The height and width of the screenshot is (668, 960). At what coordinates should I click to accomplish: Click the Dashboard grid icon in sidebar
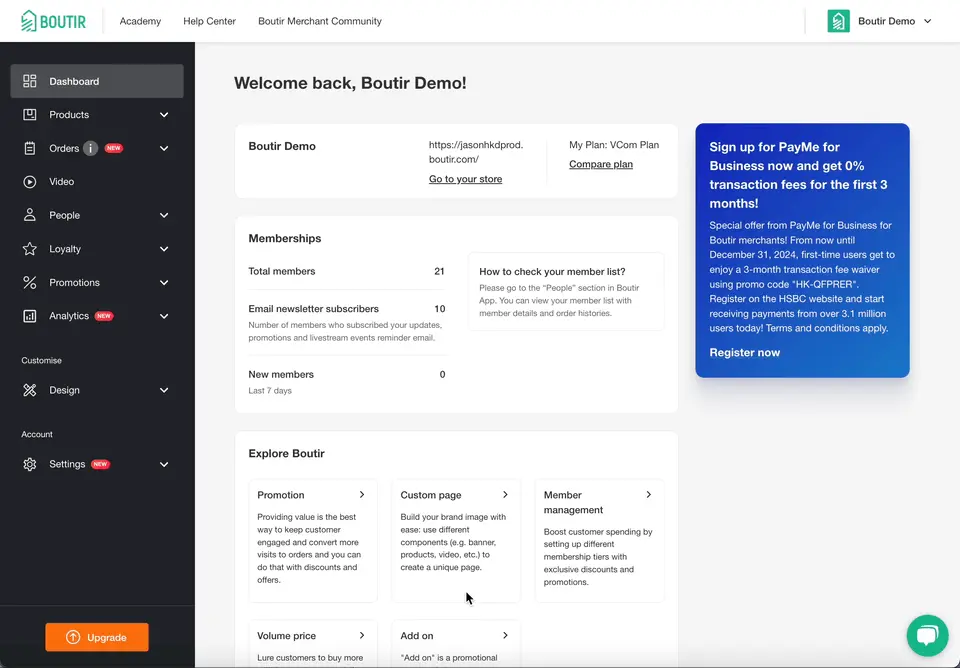pos(29,81)
